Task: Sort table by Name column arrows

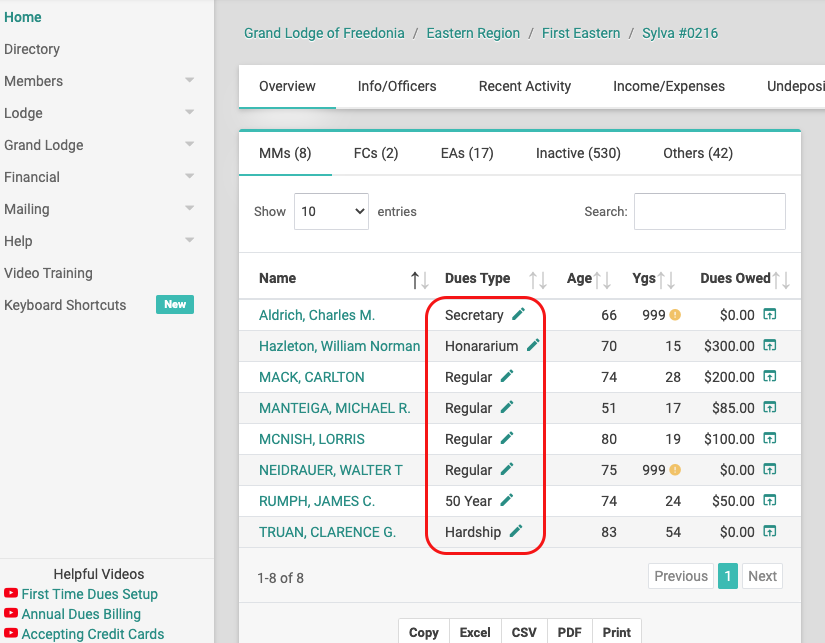Action: [420, 280]
